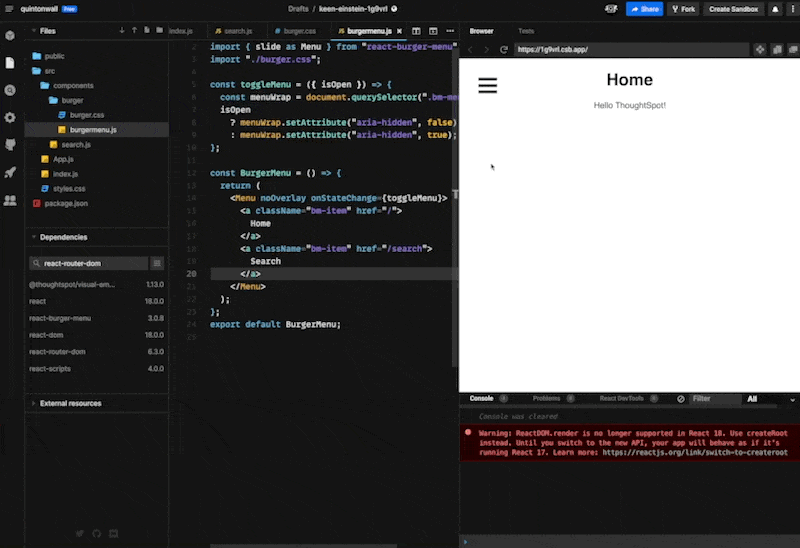Open the hamburger menu at top left

[9, 9]
